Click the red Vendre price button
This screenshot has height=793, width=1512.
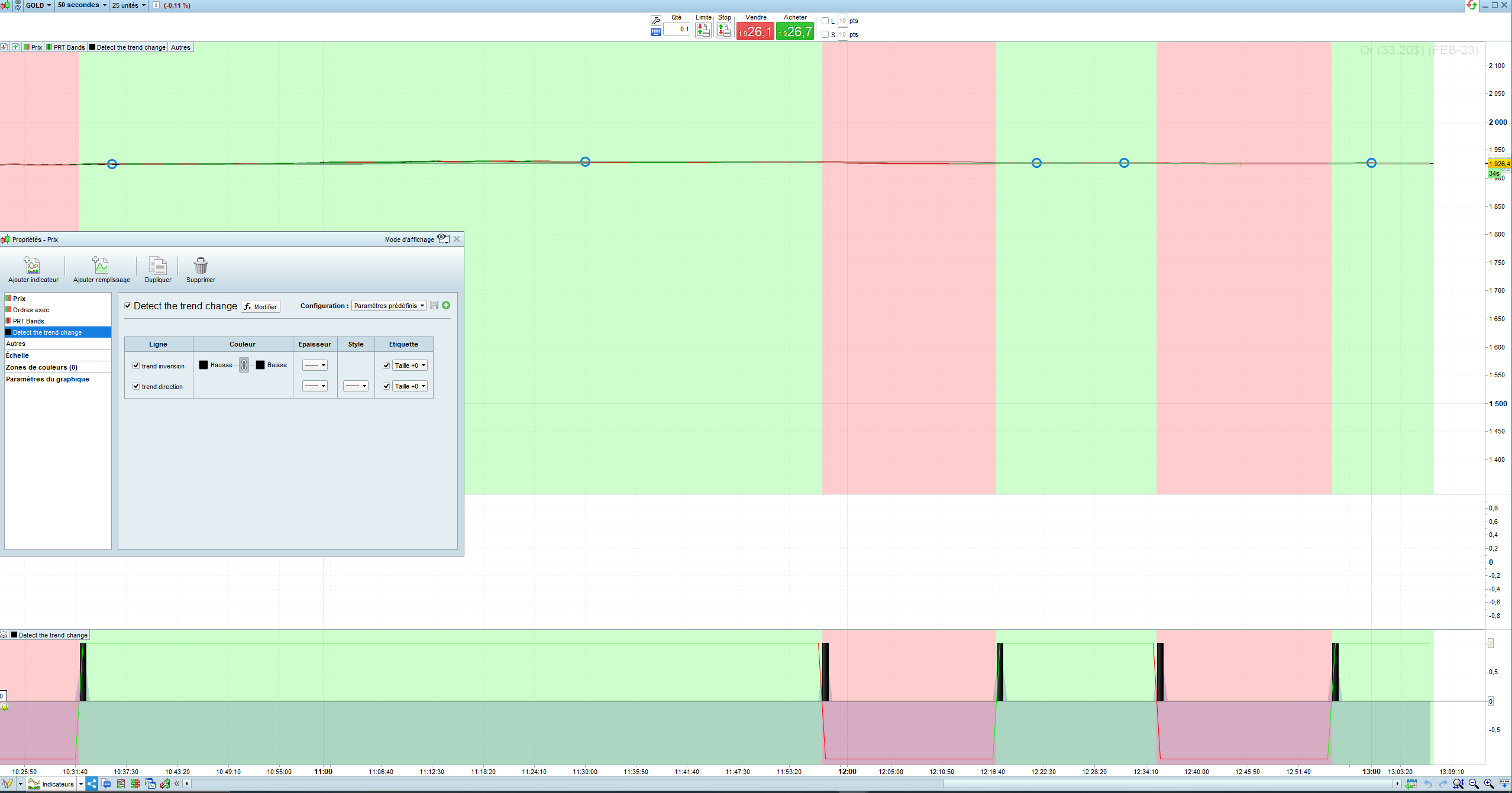pyautogui.click(x=755, y=31)
